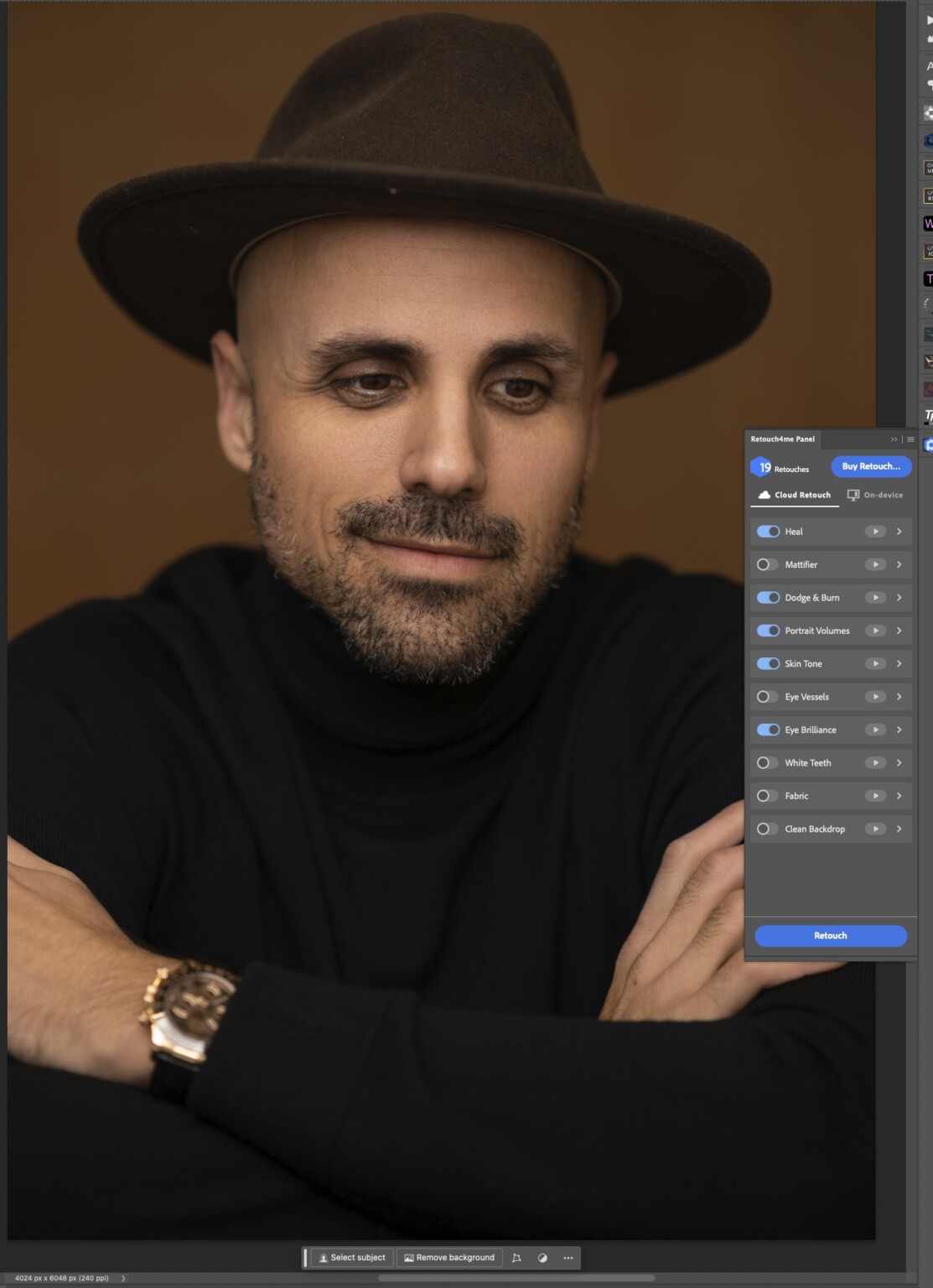This screenshot has height=1288, width=933.
Task: Click the Mattifier play button
Action: [x=875, y=564]
